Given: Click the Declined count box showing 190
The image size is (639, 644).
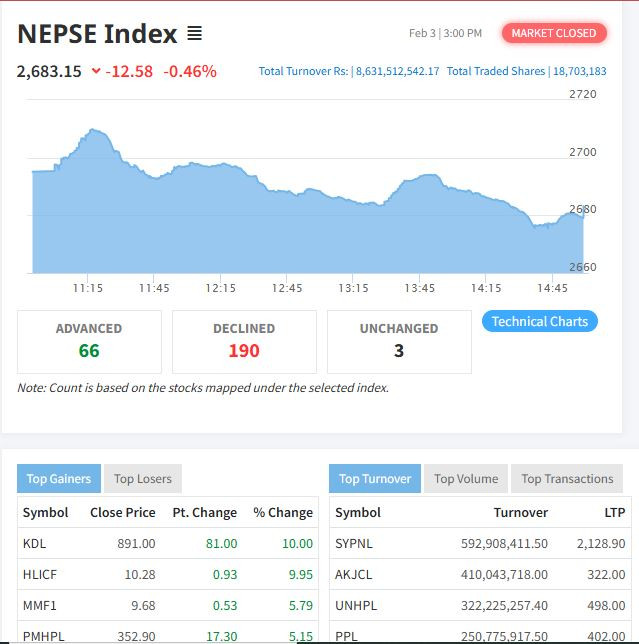Looking at the screenshot, I should [244, 341].
